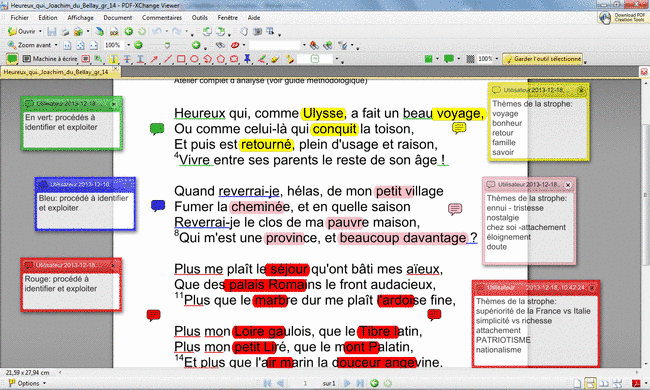
Task: Click green zoom out minus button
Action: click(138, 45)
